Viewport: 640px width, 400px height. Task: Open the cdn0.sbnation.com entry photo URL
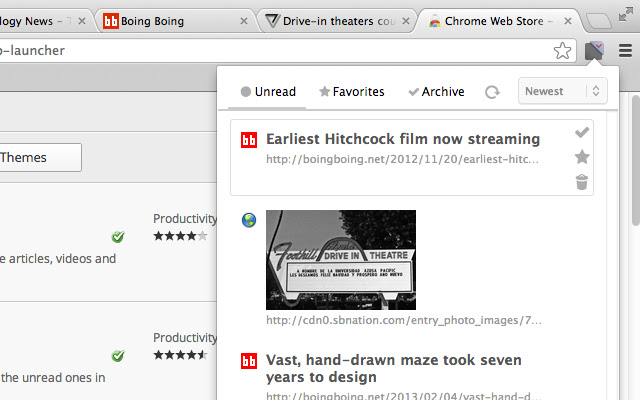[404, 320]
